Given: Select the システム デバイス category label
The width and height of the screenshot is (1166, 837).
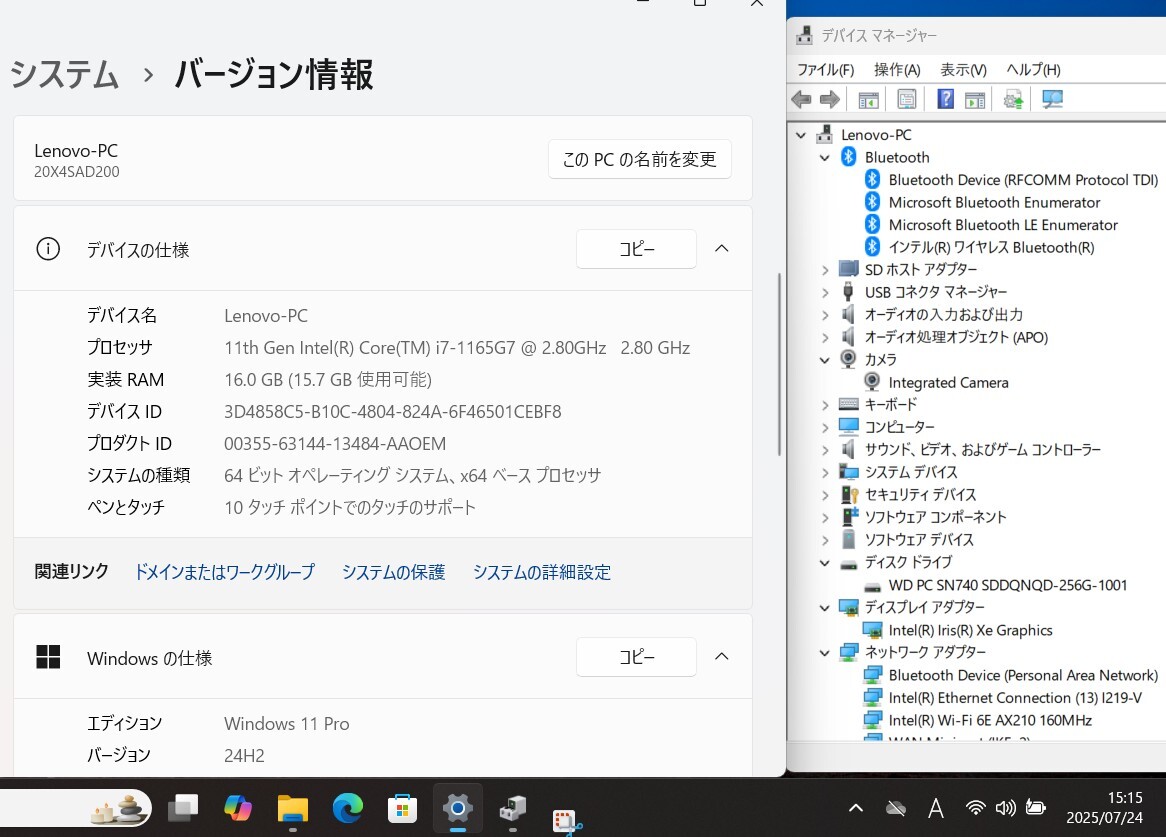Looking at the screenshot, I should (x=911, y=472).
